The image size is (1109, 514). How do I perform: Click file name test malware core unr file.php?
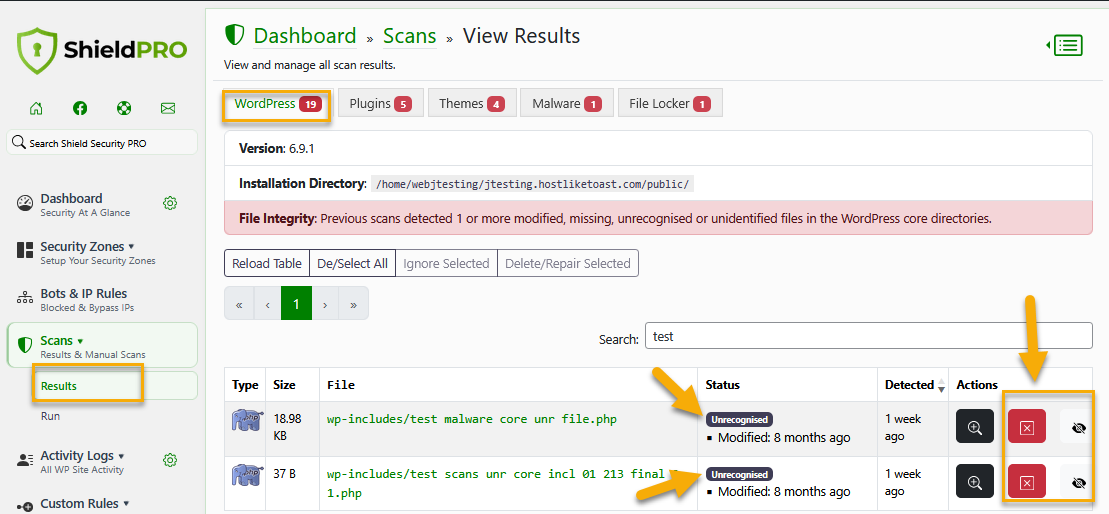[472, 419]
